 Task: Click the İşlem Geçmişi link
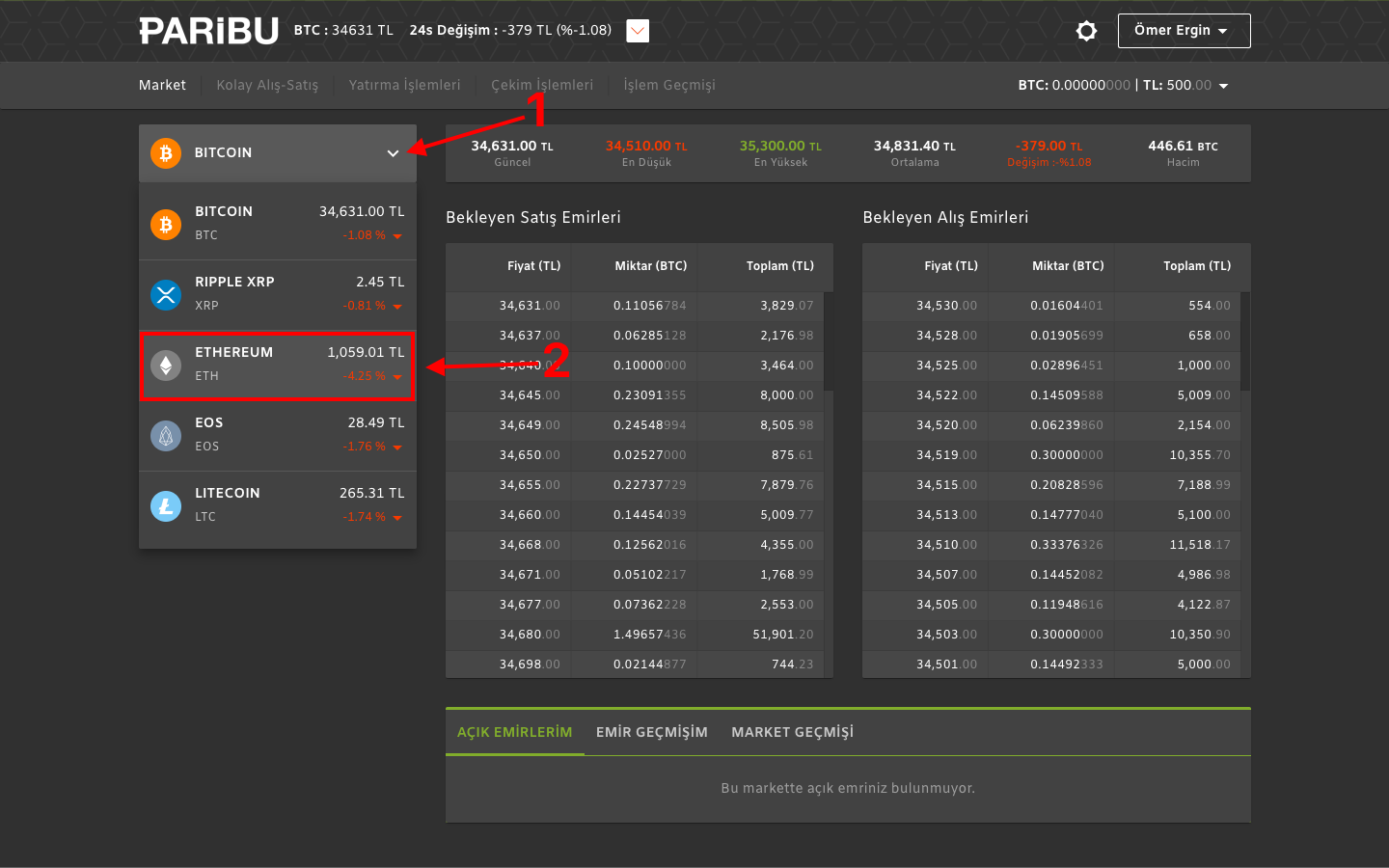[x=667, y=85]
